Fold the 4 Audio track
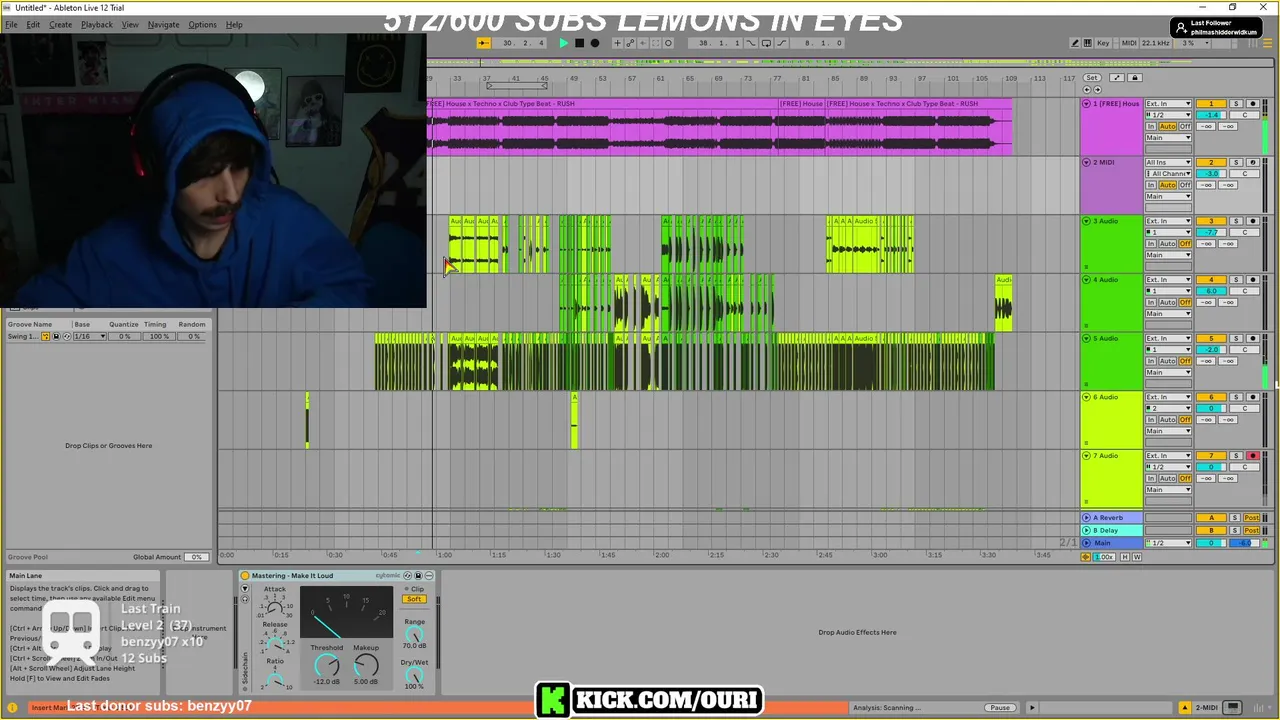The image size is (1280, 720). coord(1086,279)
